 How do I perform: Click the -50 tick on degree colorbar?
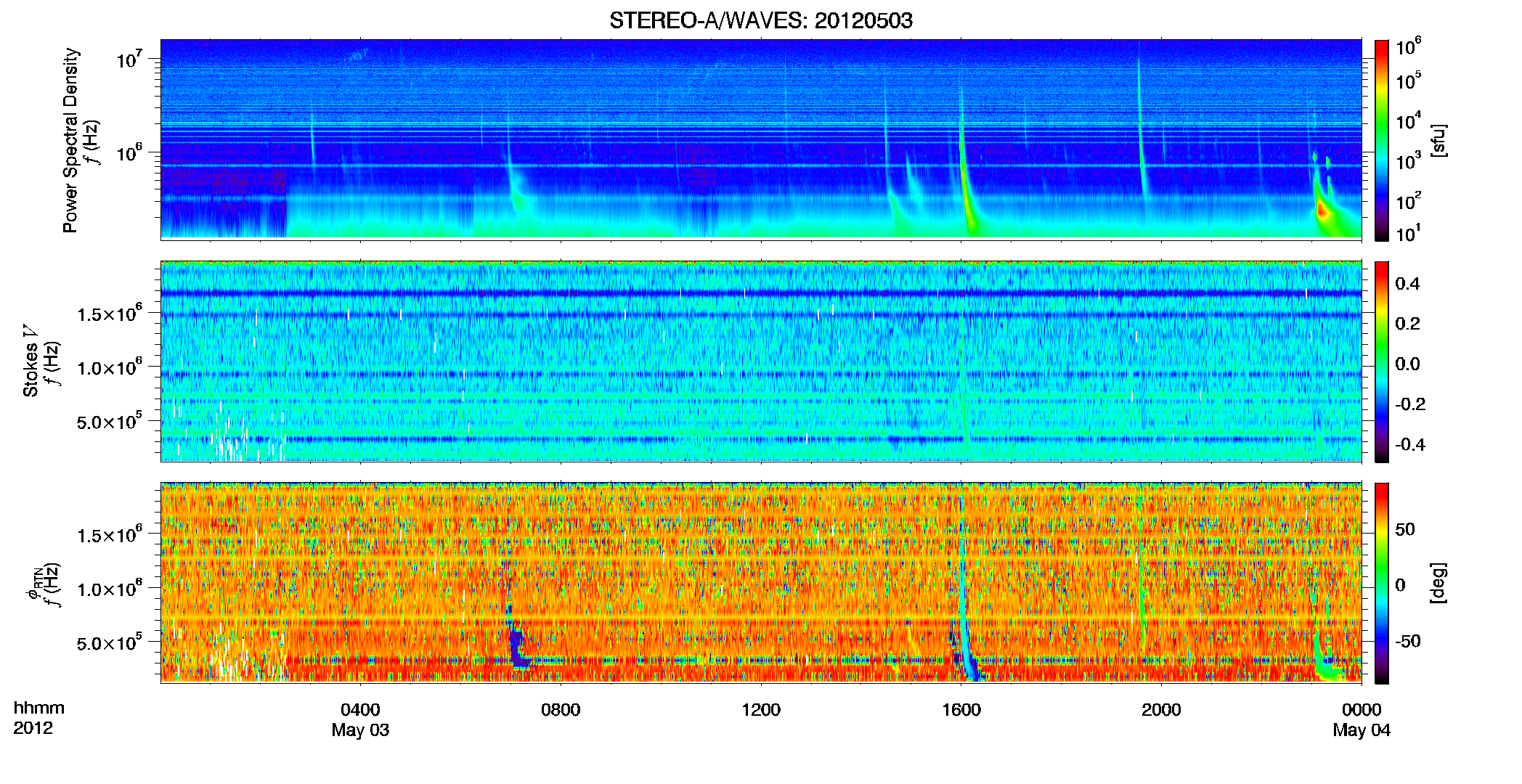click(1407, 641)
